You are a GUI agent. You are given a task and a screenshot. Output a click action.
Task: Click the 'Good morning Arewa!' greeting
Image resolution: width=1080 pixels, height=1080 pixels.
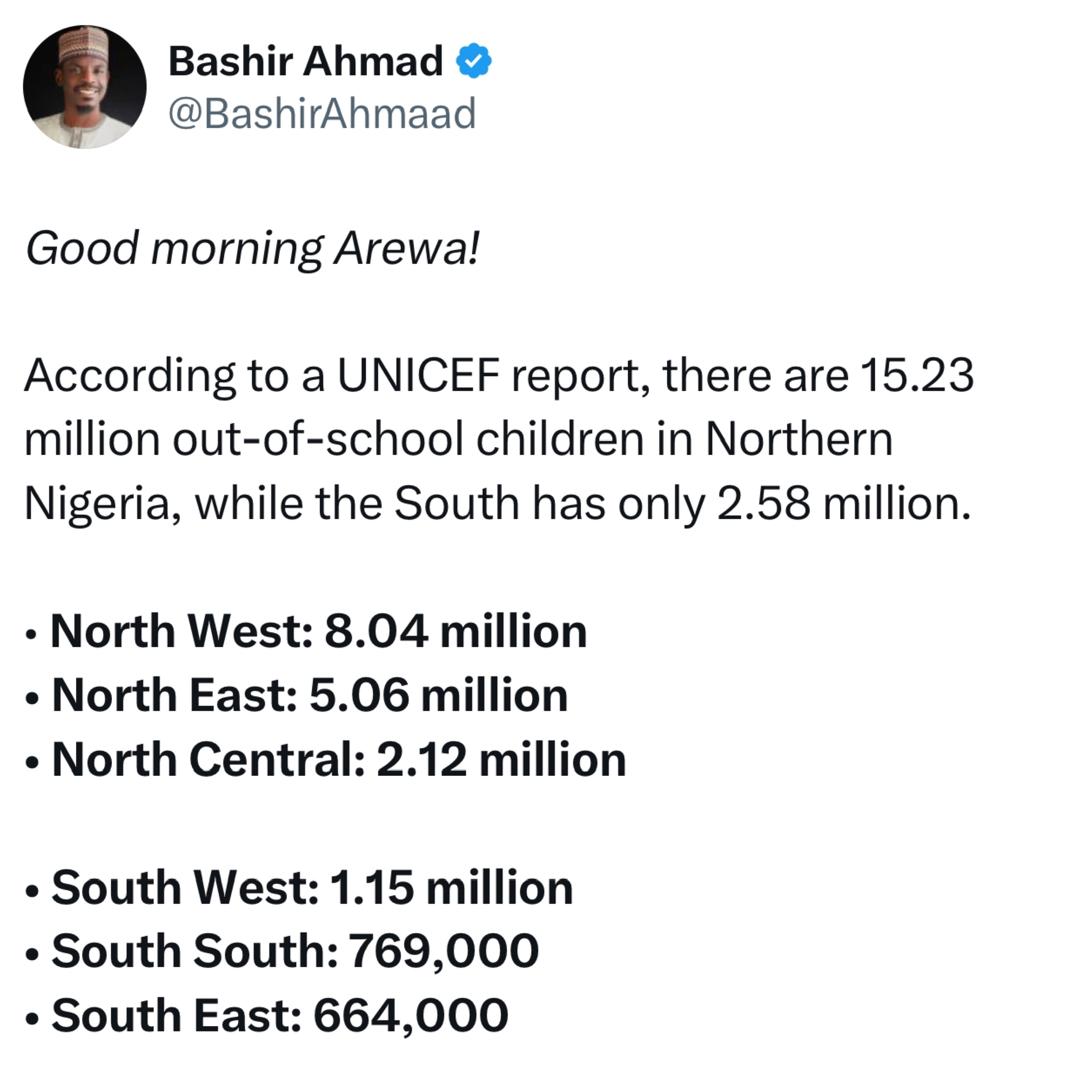click(252, 248)
